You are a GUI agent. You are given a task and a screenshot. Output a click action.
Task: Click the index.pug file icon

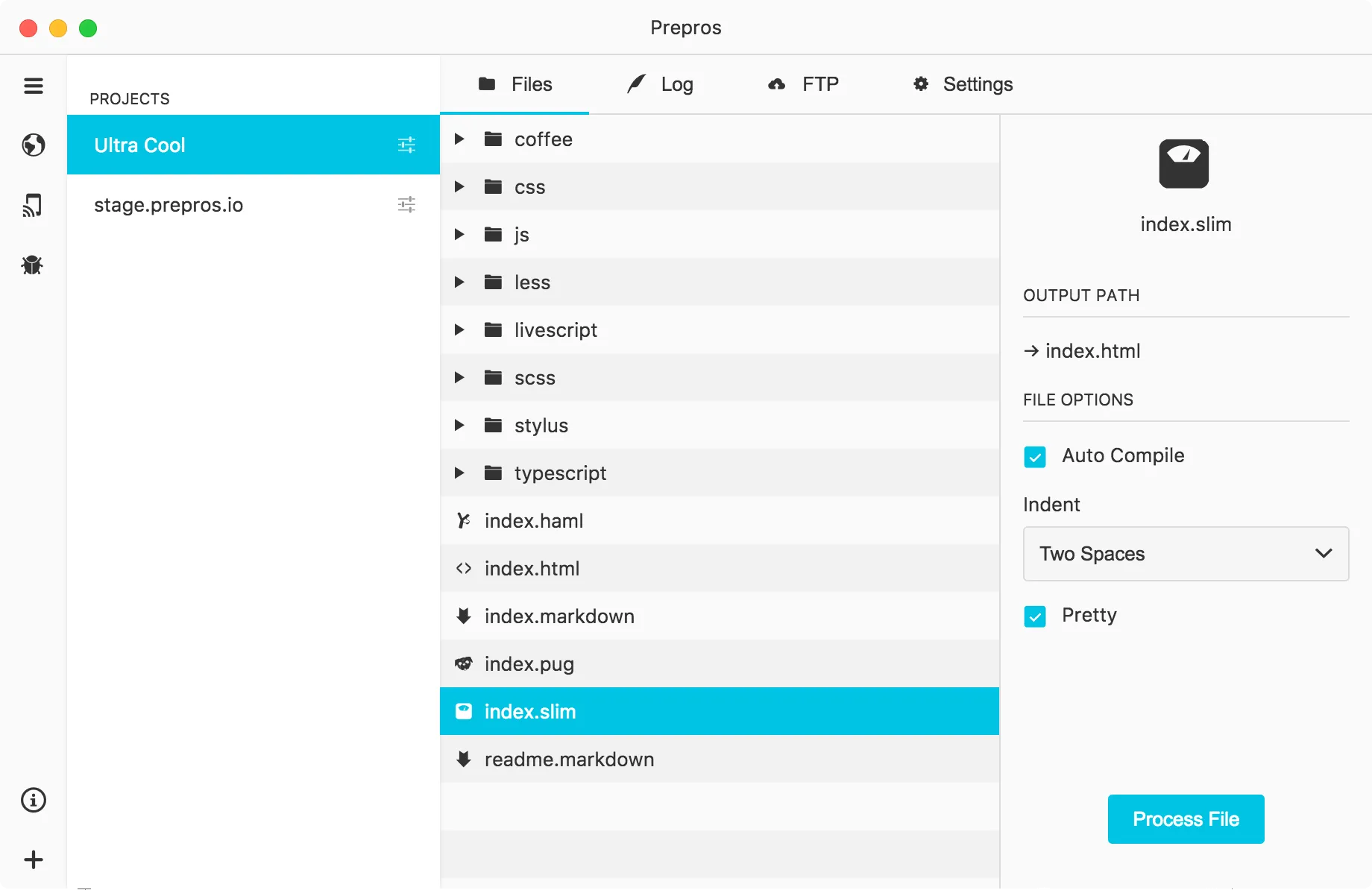tap(464, 663)
